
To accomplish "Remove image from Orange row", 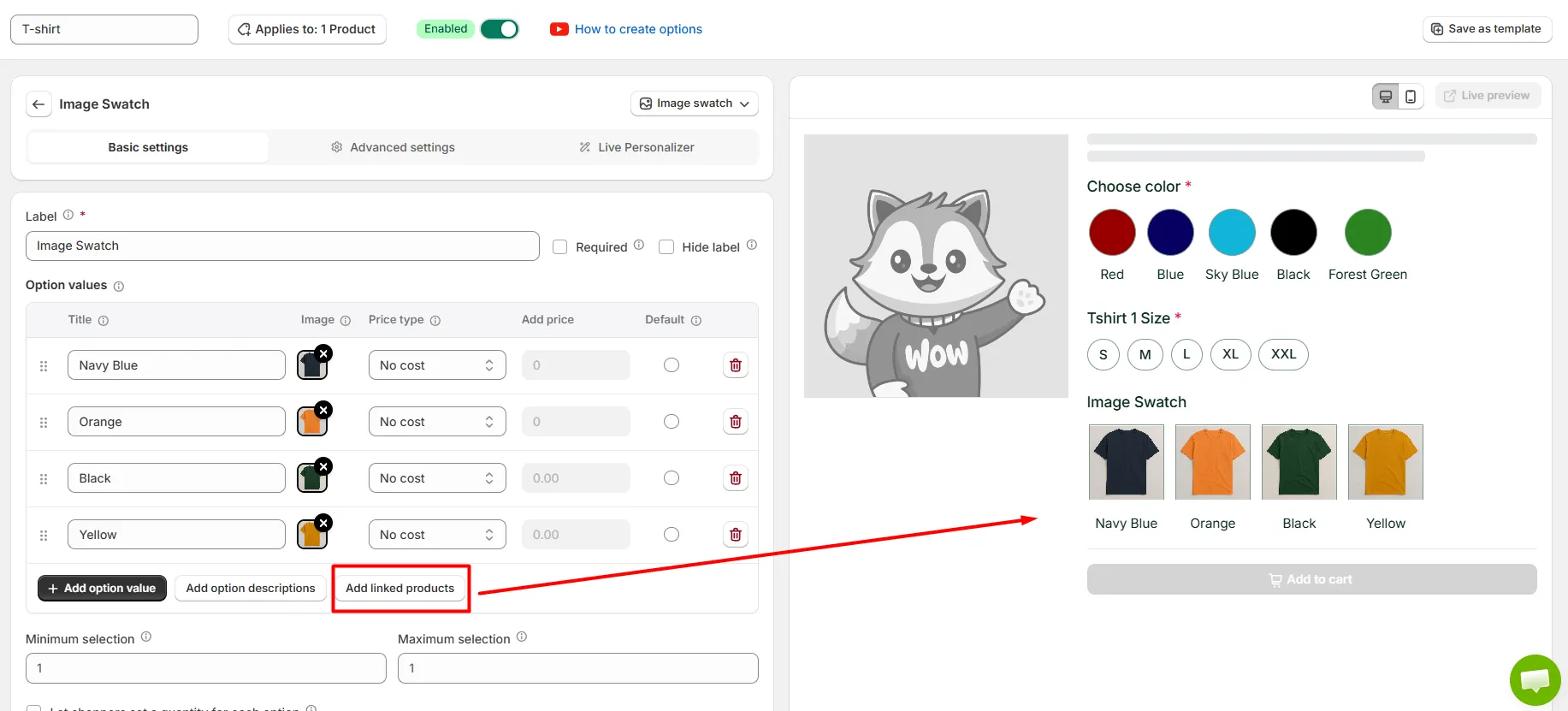I will click(x=323, y=410).
